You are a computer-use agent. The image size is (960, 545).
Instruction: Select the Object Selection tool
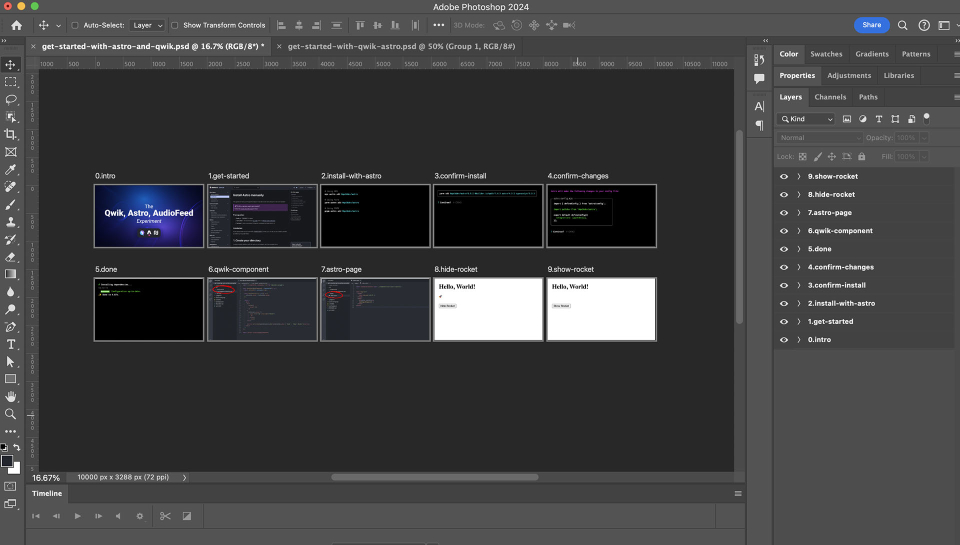click(x=10, y=116)
